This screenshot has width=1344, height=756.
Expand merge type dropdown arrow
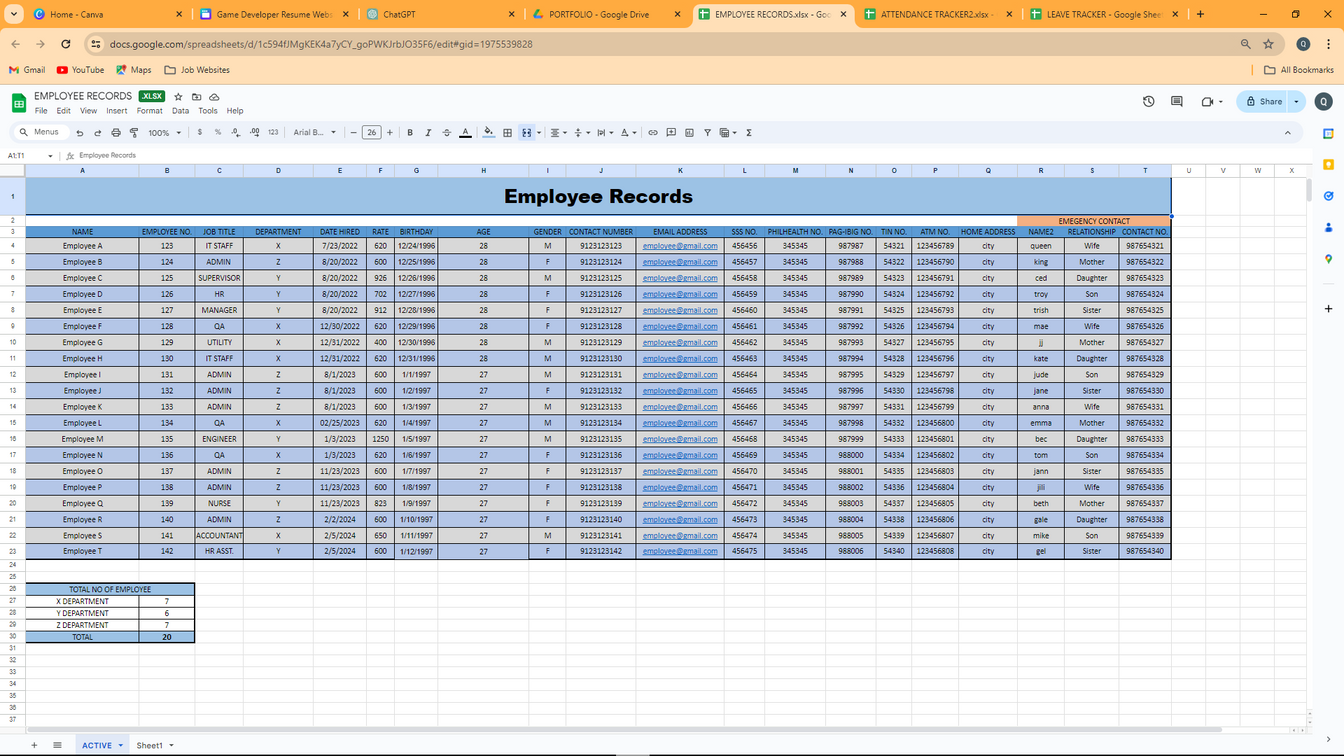[539, 133]
